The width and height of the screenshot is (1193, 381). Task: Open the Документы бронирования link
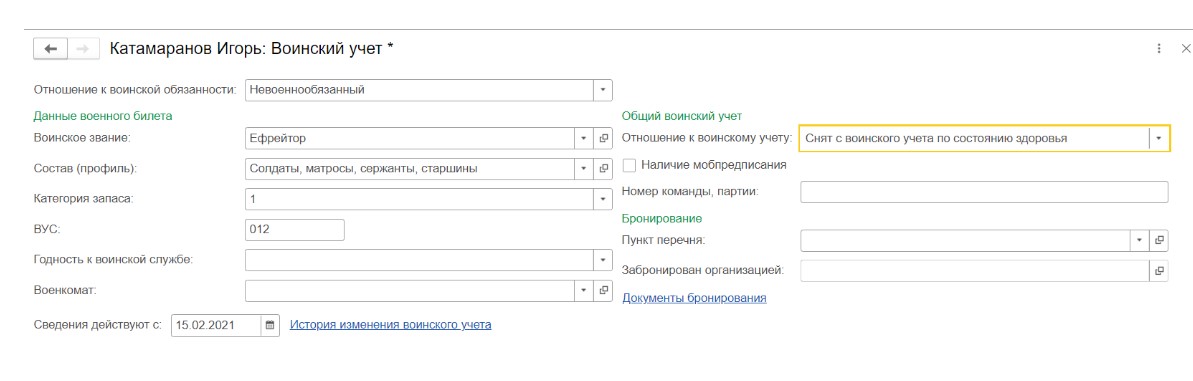pos(694,297)
